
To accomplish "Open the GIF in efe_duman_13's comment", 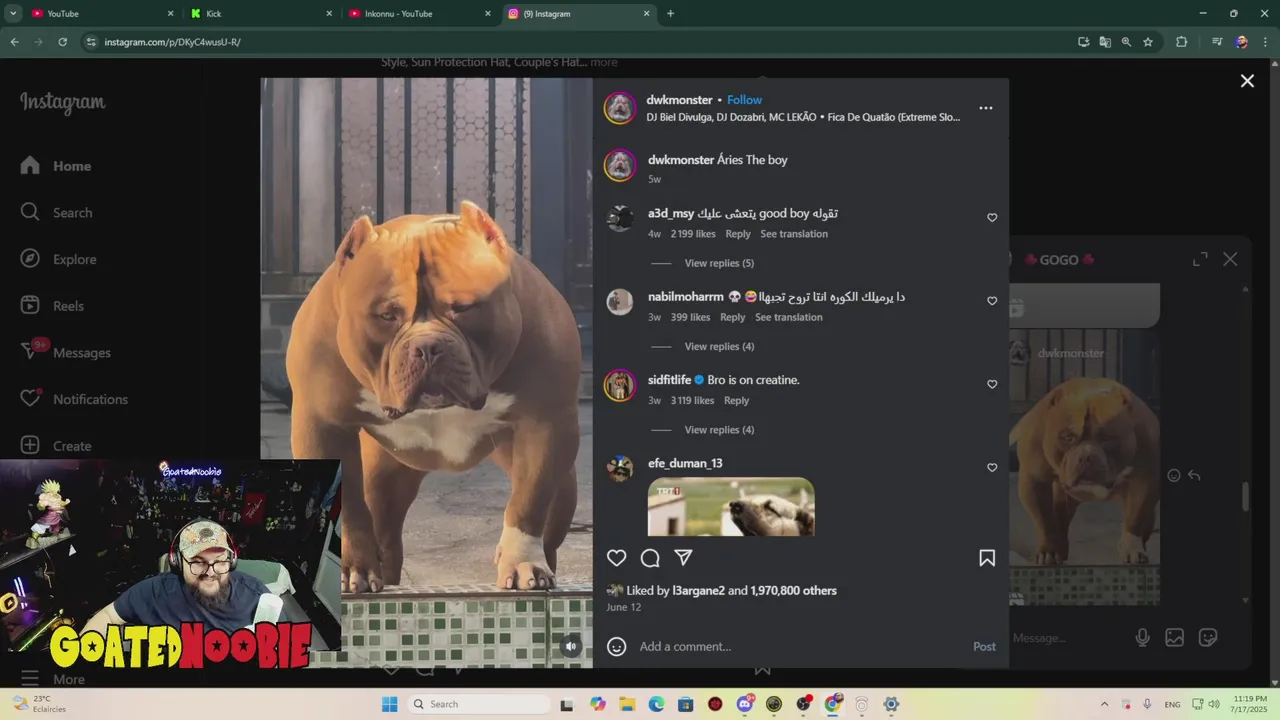I will coord(731,507).
